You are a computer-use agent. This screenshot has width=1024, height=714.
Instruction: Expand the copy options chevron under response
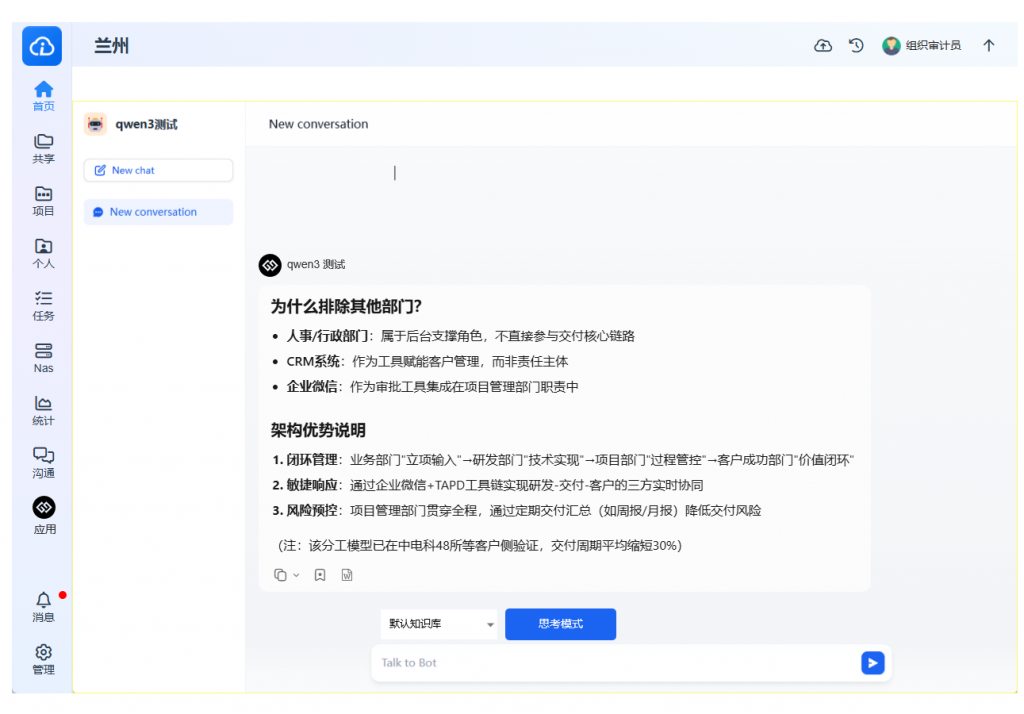(x=296, y=575)
